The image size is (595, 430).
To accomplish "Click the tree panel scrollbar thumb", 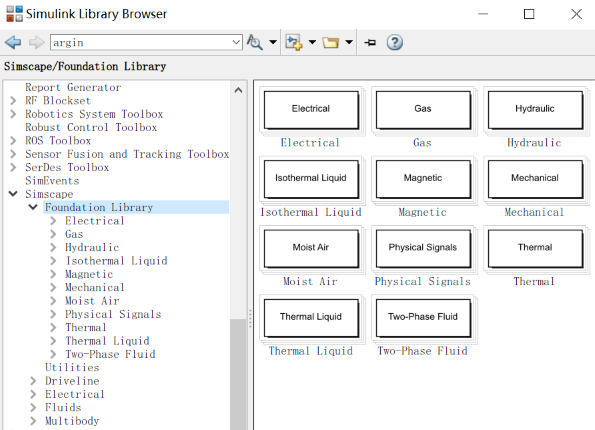I will (238, 374).
